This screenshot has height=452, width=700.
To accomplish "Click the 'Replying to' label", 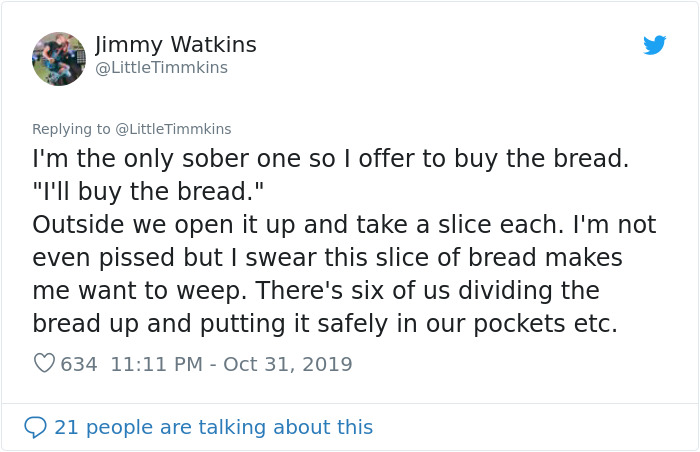I will [x=71, y=129].
